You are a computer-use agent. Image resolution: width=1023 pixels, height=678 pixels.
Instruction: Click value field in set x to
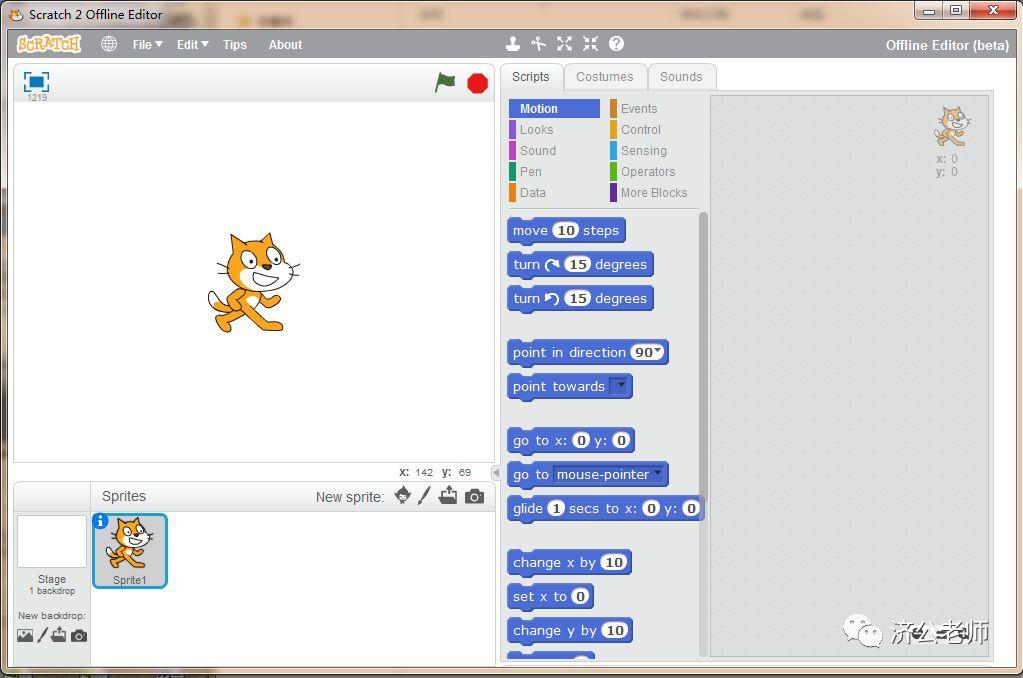point(580,596)
